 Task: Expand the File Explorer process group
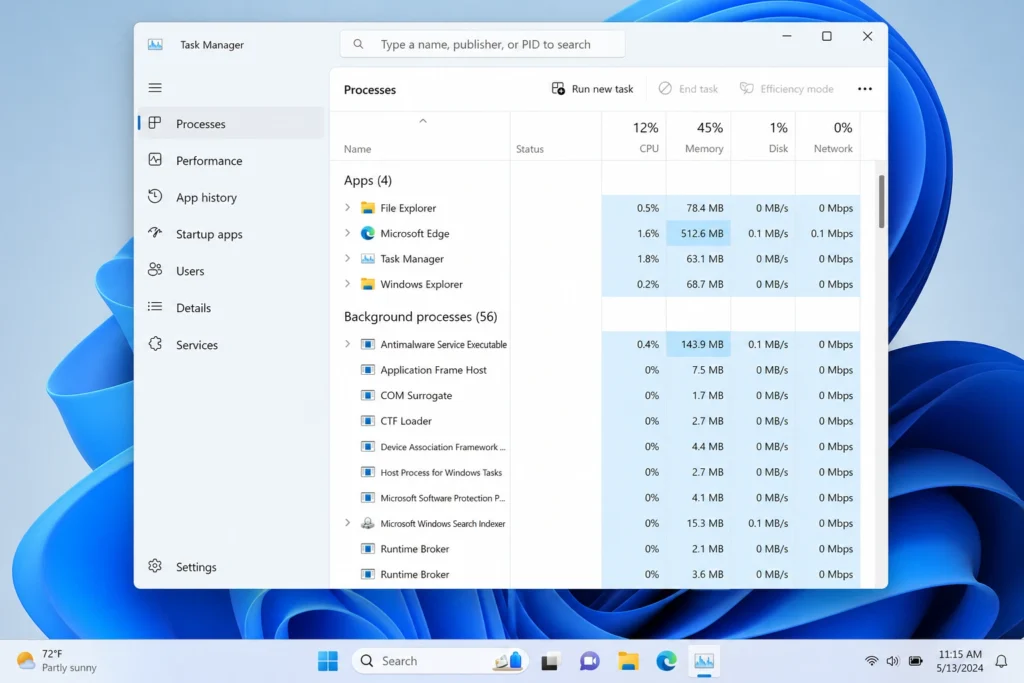347,208
